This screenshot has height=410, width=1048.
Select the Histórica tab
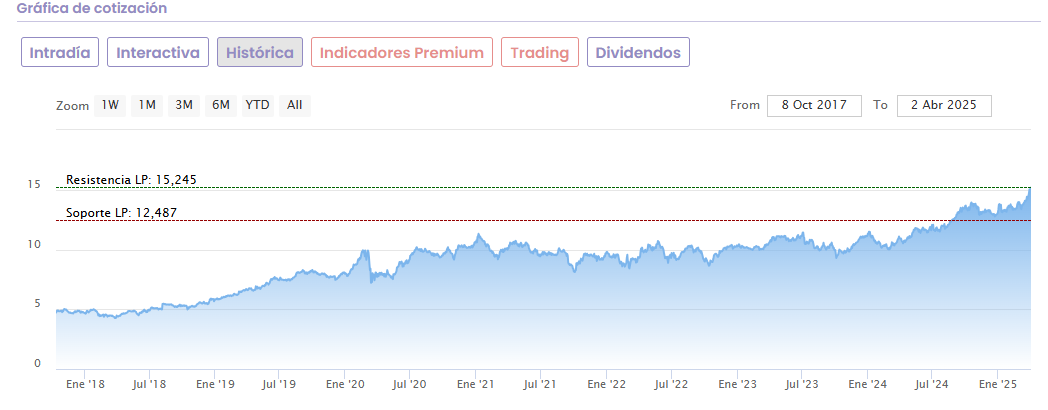pyautogui.click(x=260, y=53)
